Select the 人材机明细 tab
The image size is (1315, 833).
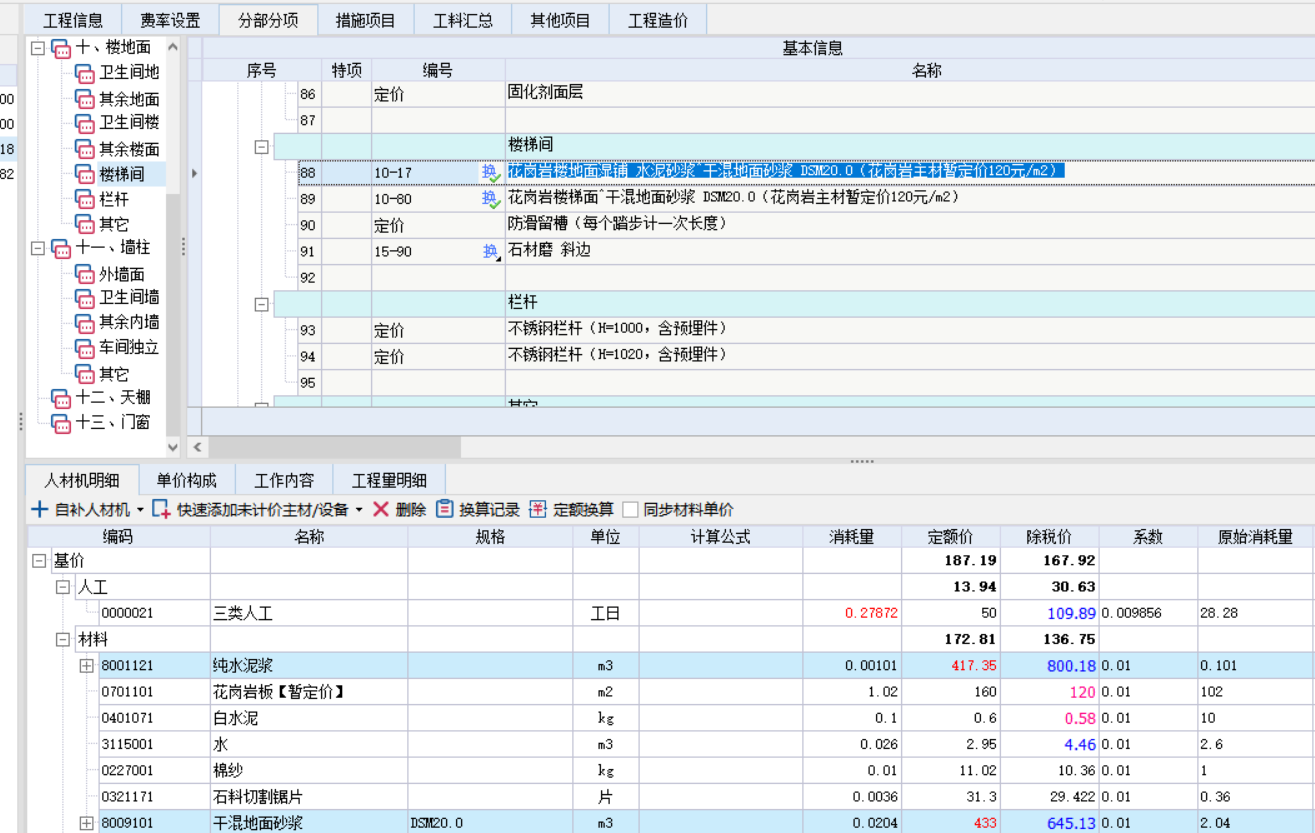click(x=82, y=480)
